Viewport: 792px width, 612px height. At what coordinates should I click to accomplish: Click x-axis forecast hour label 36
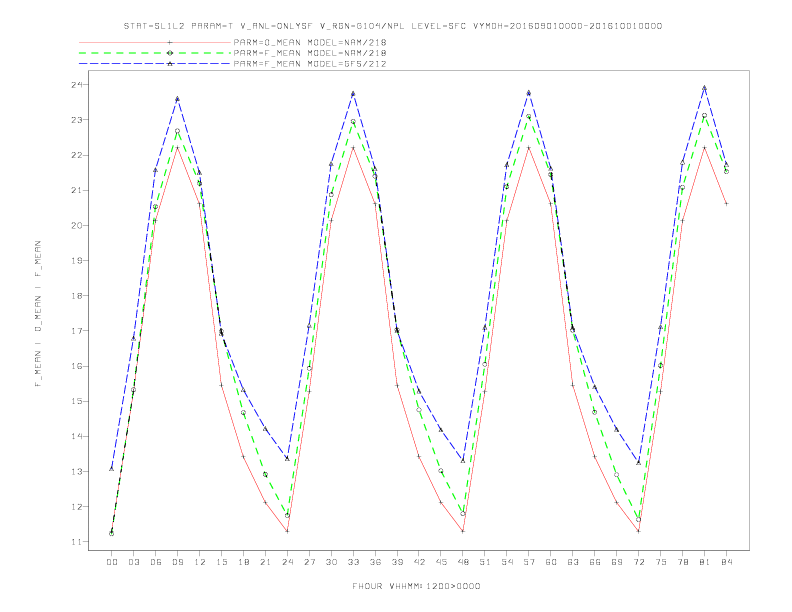375,562
